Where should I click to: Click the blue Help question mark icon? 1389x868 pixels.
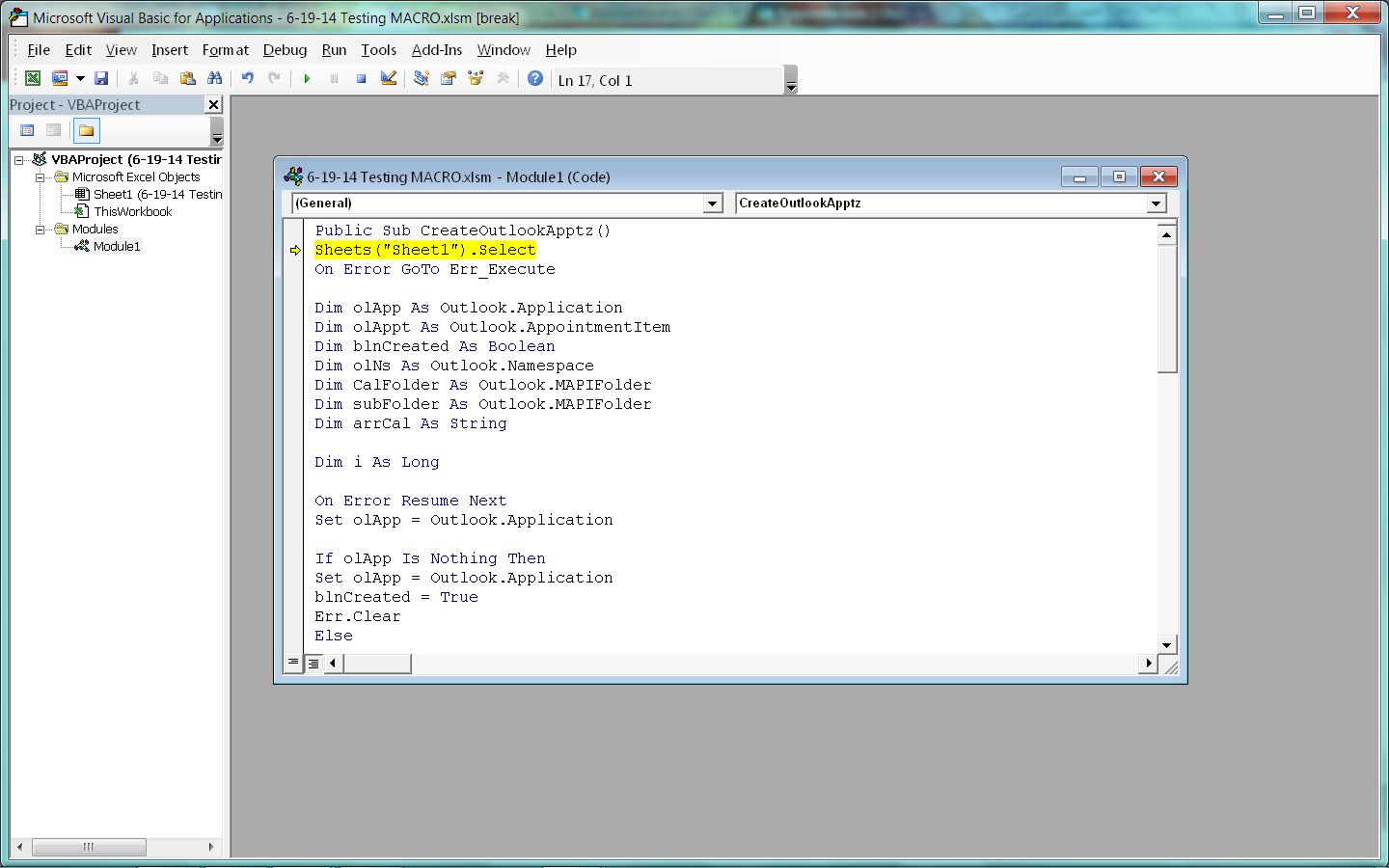(x=535, y=79)
